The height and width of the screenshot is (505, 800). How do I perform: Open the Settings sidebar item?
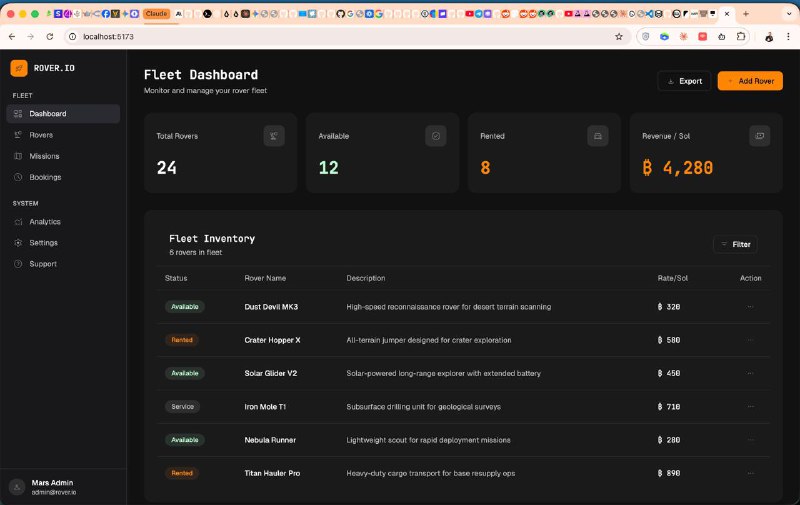click(43, 243)
